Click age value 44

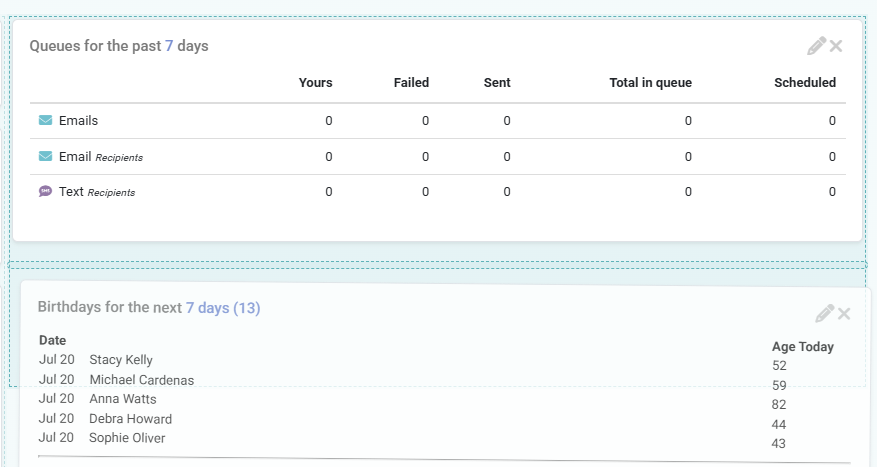coord(779,424)
